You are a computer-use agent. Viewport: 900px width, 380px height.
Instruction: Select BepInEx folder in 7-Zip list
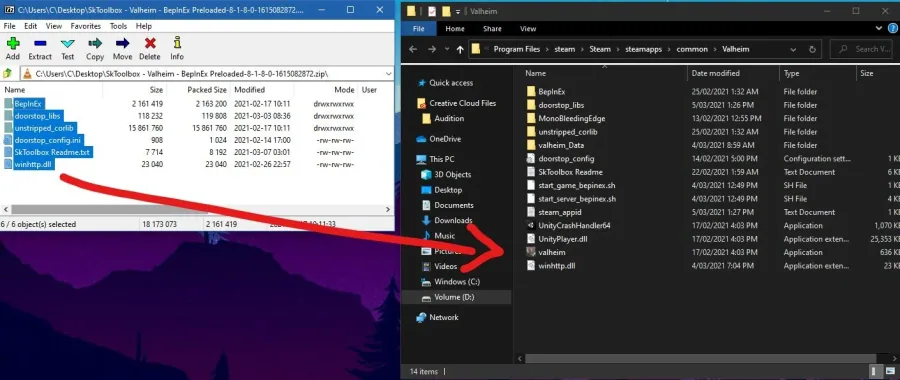pos(29,103)
